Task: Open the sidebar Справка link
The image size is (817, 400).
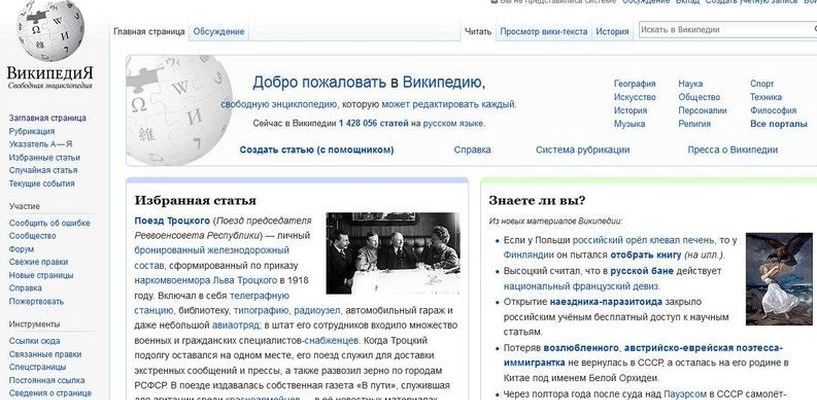Action: tap(26, 288)
